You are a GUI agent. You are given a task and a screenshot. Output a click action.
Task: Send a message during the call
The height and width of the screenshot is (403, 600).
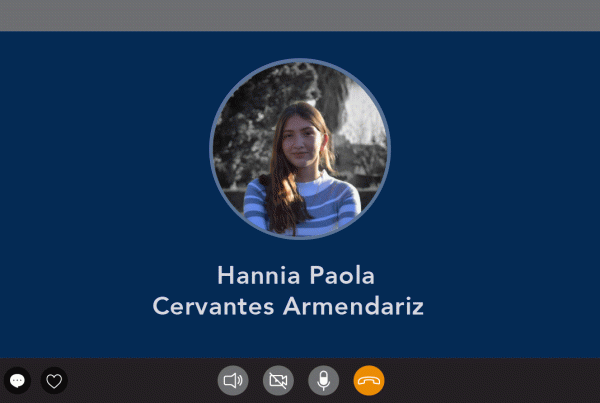coord(17,380)
